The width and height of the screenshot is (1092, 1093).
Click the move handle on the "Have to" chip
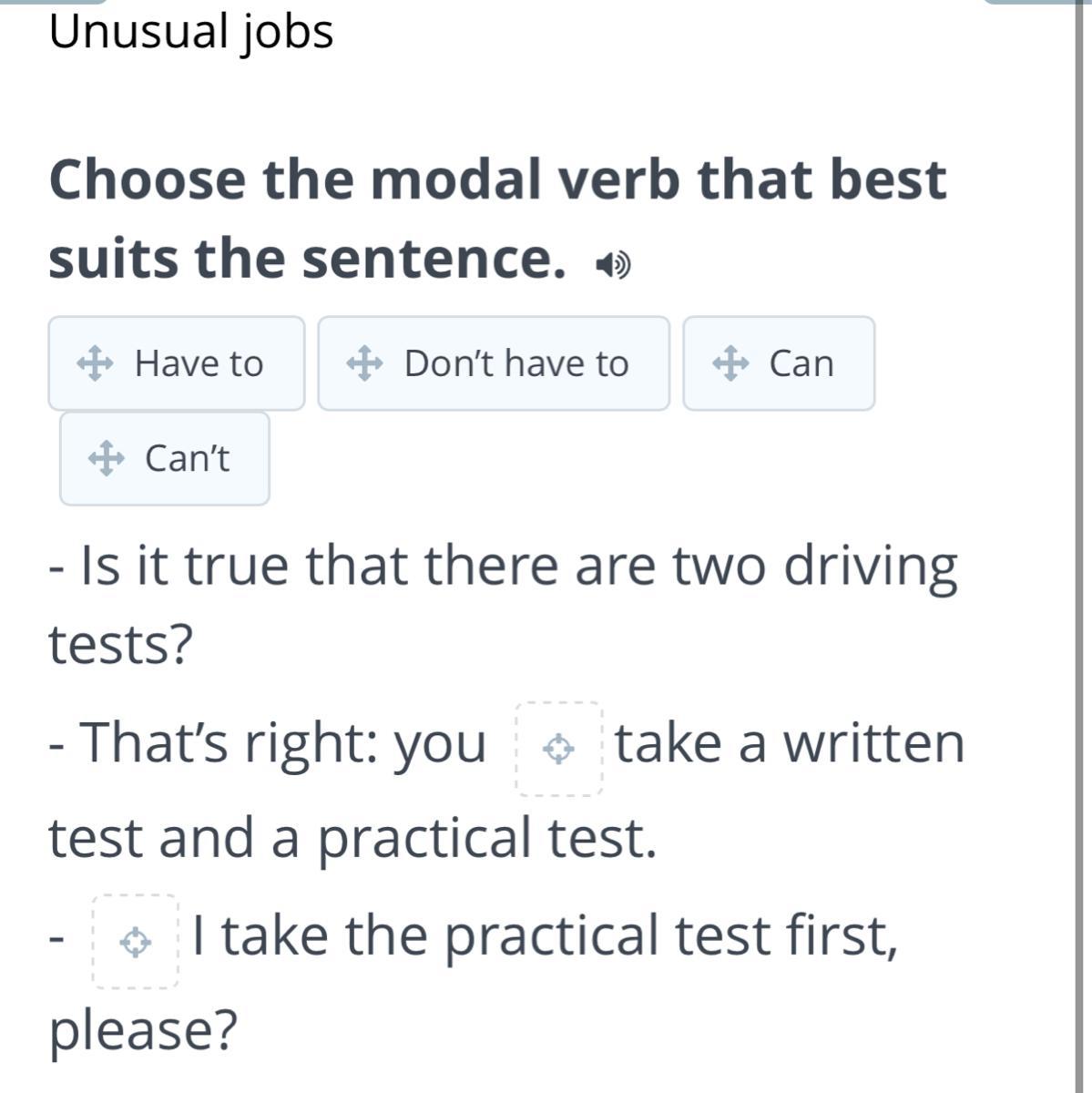(x=95, y=363)
